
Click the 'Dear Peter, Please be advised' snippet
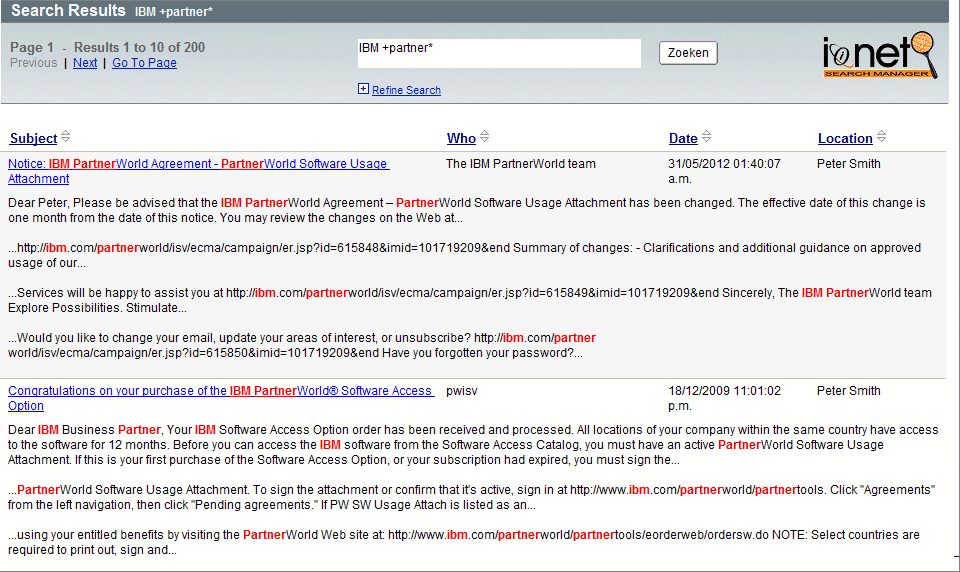coord(467,210)
